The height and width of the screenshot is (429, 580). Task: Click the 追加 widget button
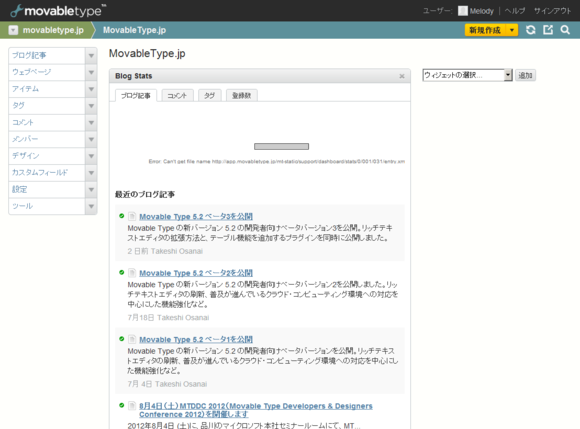click(x=525, y=75)
